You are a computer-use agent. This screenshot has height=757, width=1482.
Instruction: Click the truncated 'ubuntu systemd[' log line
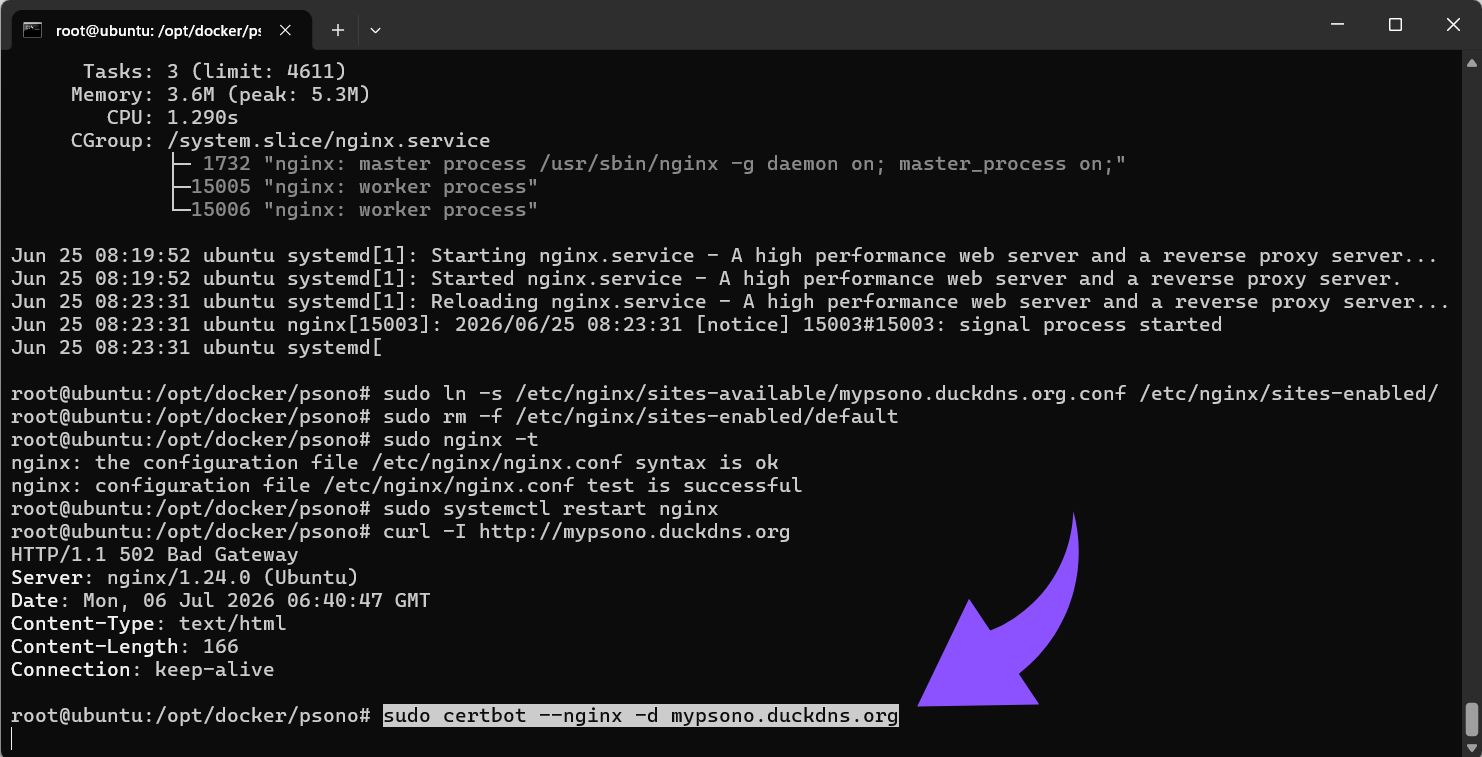point(197,348)
